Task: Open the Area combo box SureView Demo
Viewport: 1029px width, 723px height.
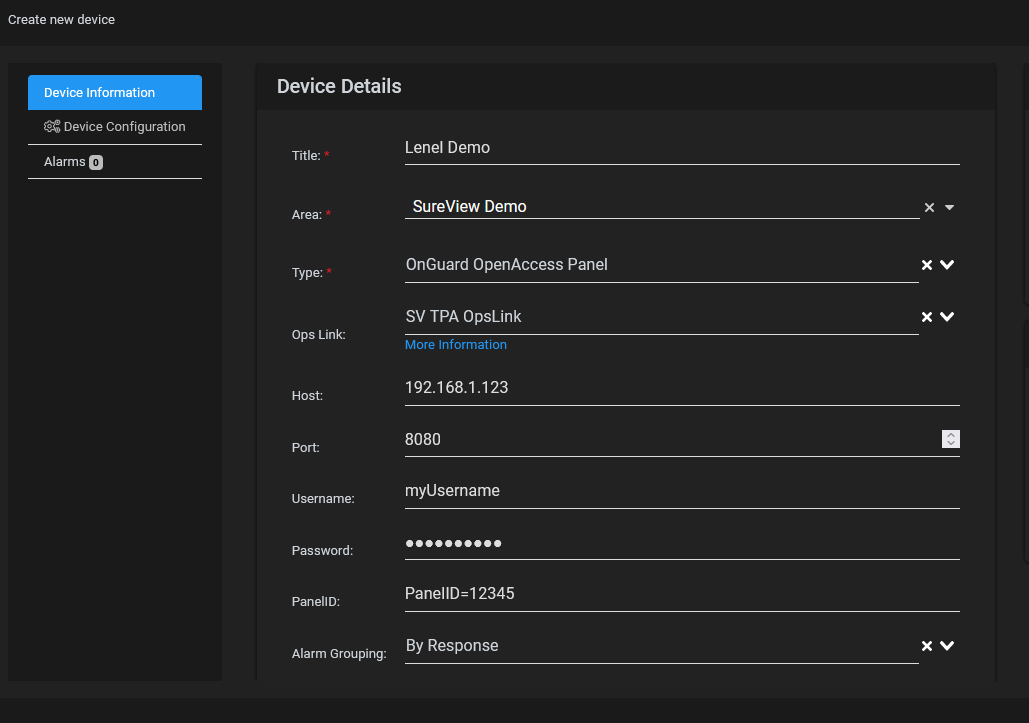Action: [662, 207]
